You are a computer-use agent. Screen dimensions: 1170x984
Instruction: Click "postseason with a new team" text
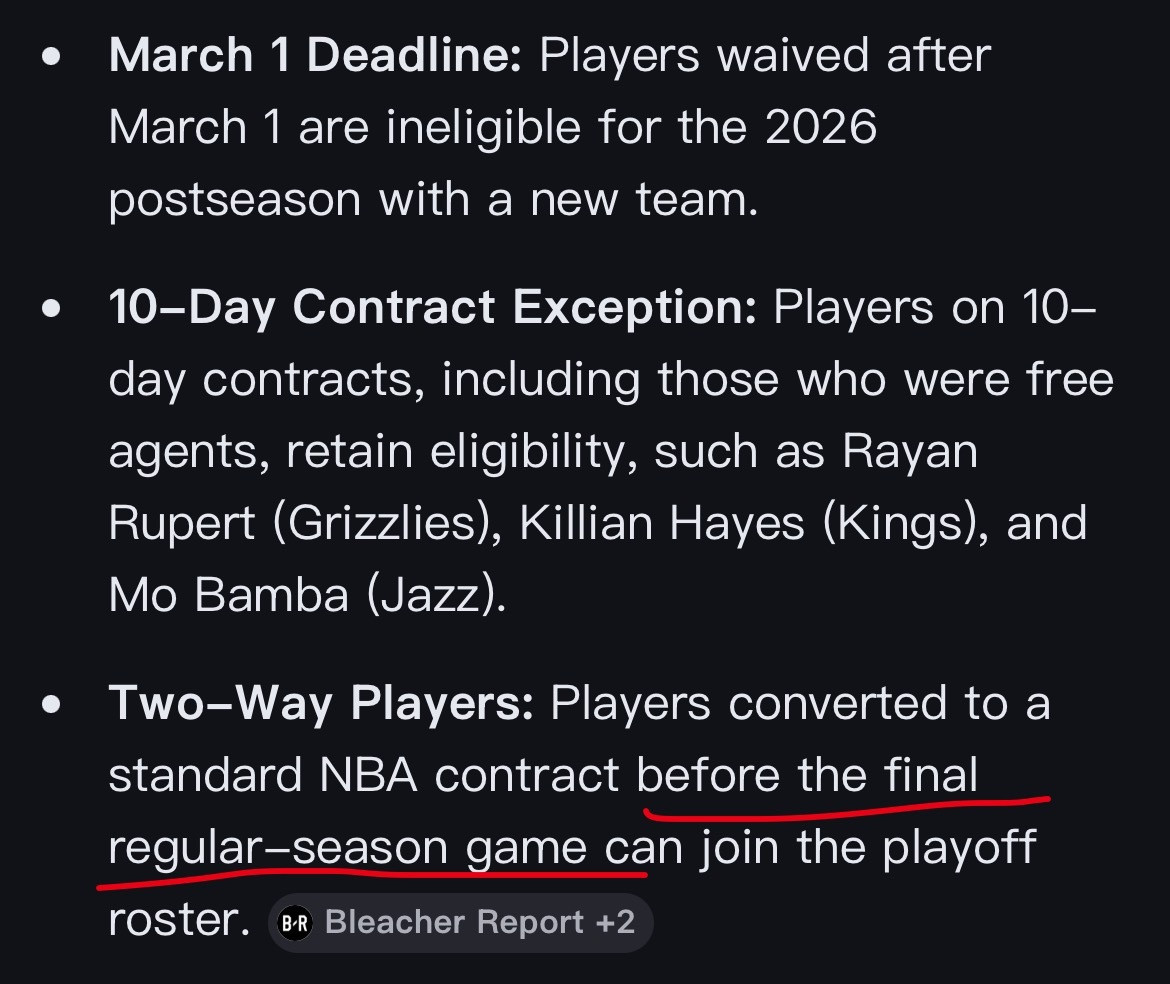pyautogui.click(x=432, y=200)
